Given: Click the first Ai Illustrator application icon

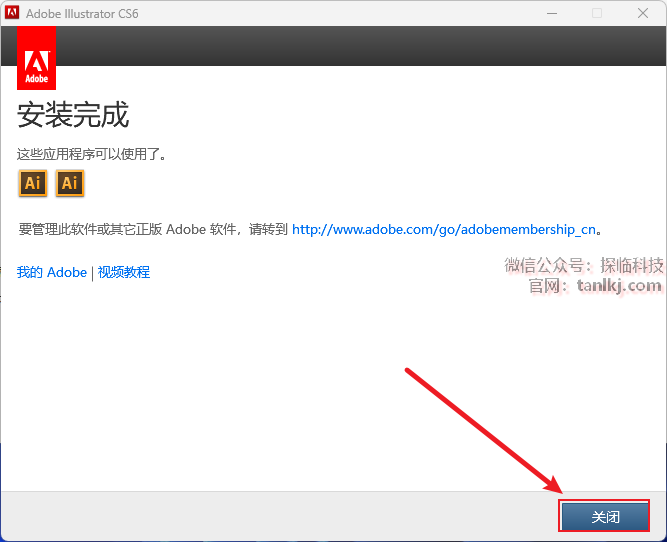Looking at the screenshot, I should pos(33,183).
